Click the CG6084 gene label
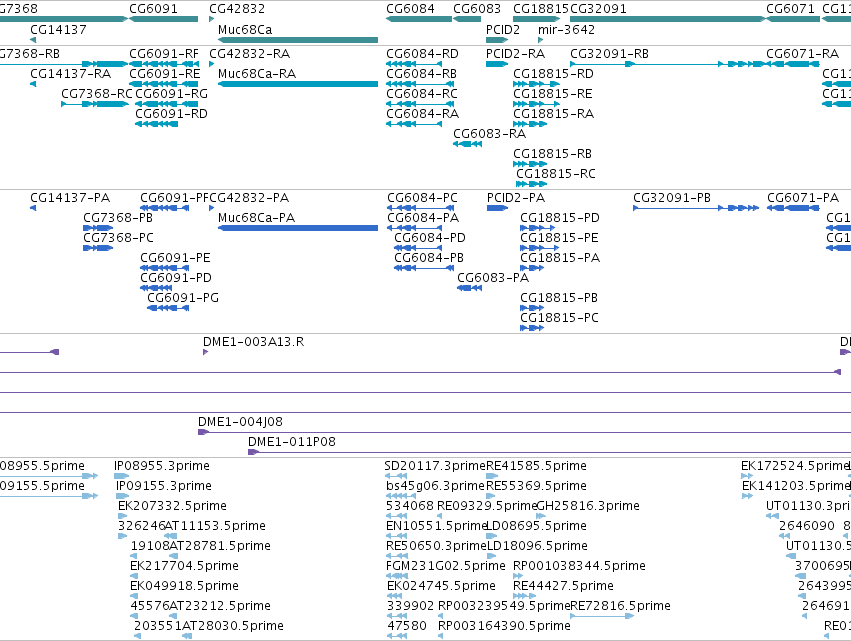The width and height of the screenshot is (851, 641). [x=410, y=9]
